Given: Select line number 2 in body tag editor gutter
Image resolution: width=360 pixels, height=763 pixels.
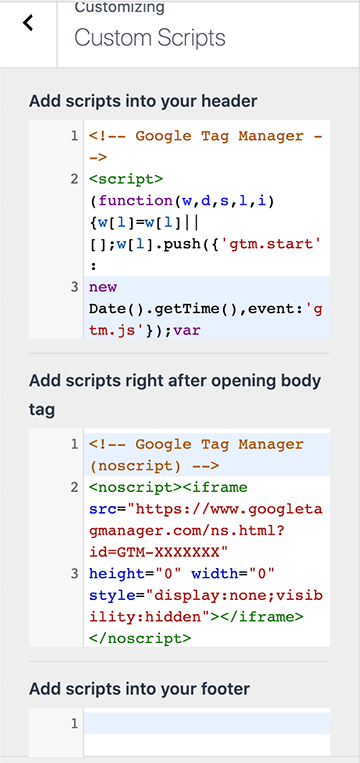Looking at the screenshot, I should [74, 487].
